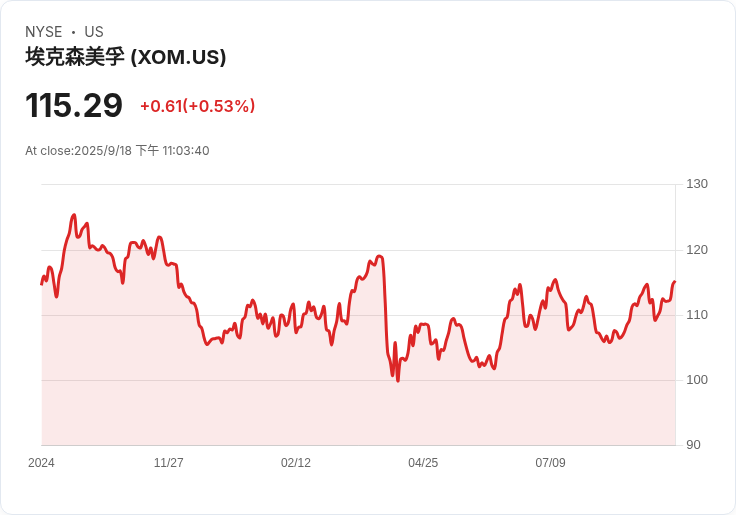Click the 2024 x-axis date label
Screen dimensions: 736x515
coord(41,463)
